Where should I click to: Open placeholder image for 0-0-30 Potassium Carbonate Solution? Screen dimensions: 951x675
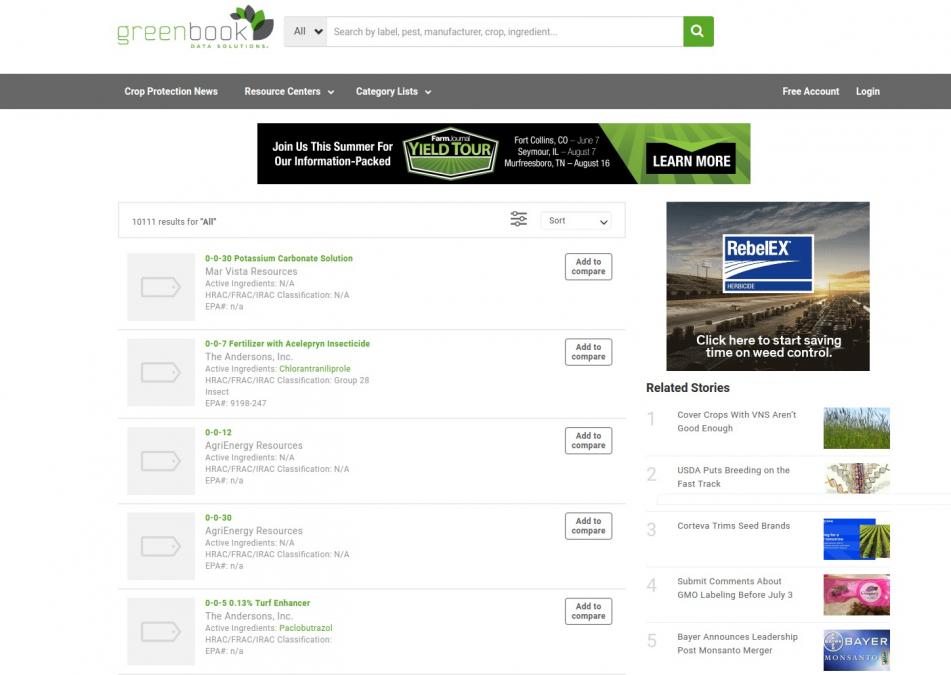click(x=161, y=287)
